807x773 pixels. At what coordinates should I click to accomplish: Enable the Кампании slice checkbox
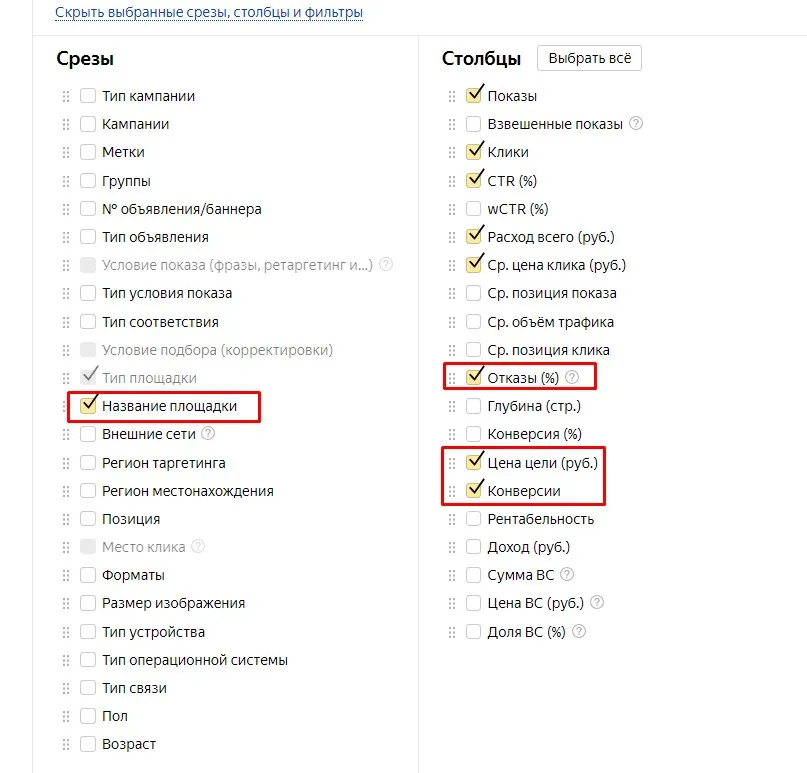point(88,124)
